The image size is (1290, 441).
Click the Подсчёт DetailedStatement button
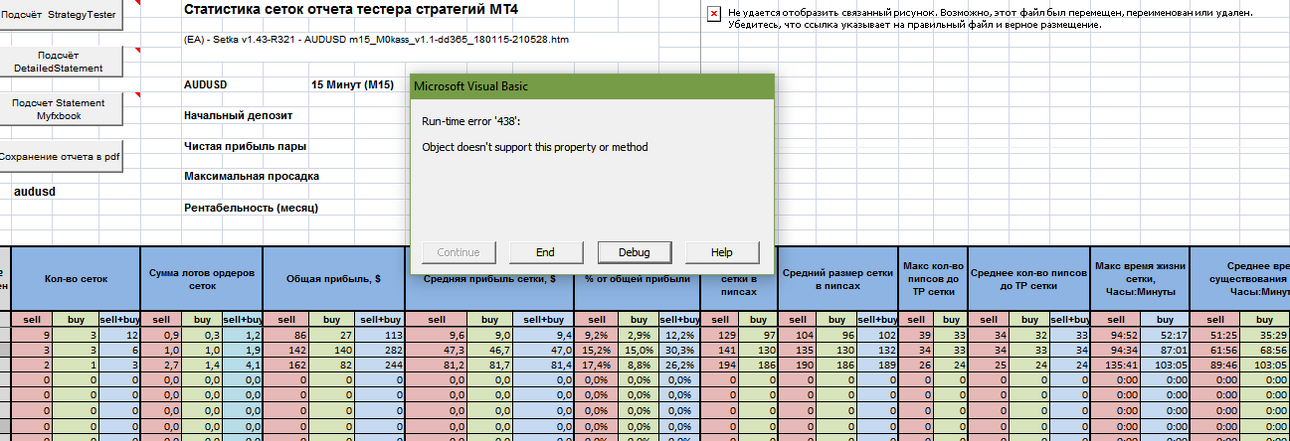tap(61, 62)
